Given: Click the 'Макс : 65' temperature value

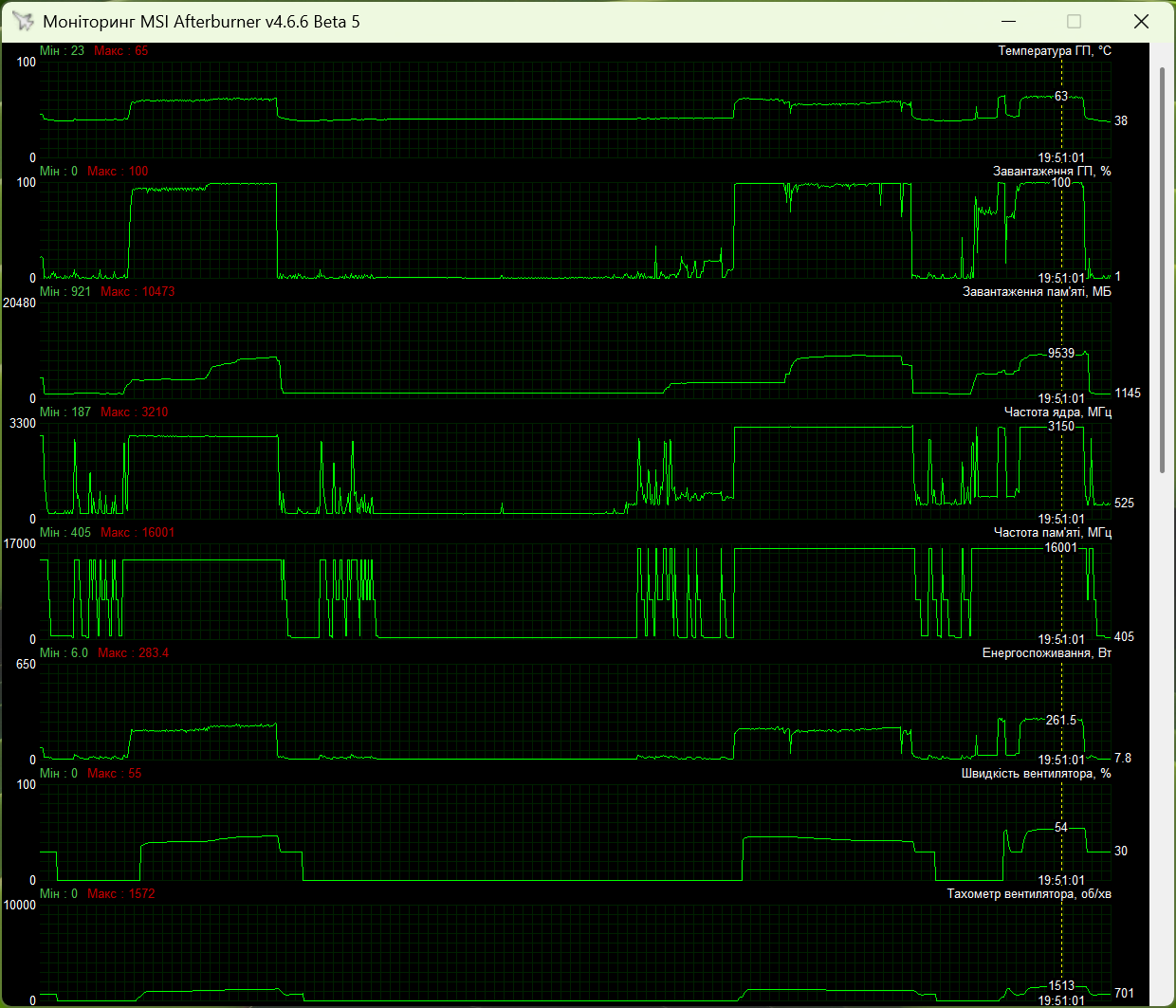Looking at the screenshot, I should [121, 51].
